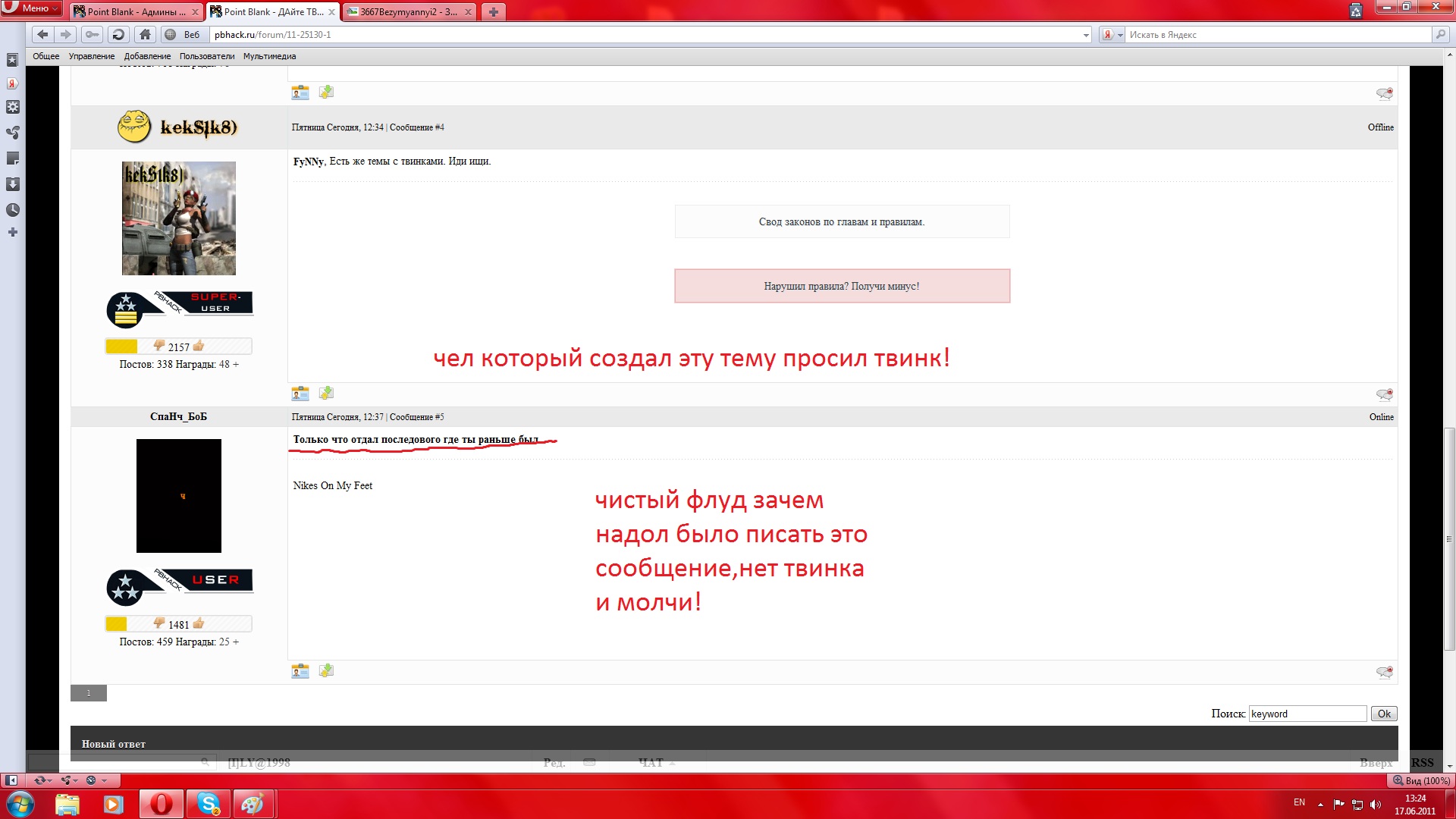Click the address bar with pbhack.ru URL

645,35
